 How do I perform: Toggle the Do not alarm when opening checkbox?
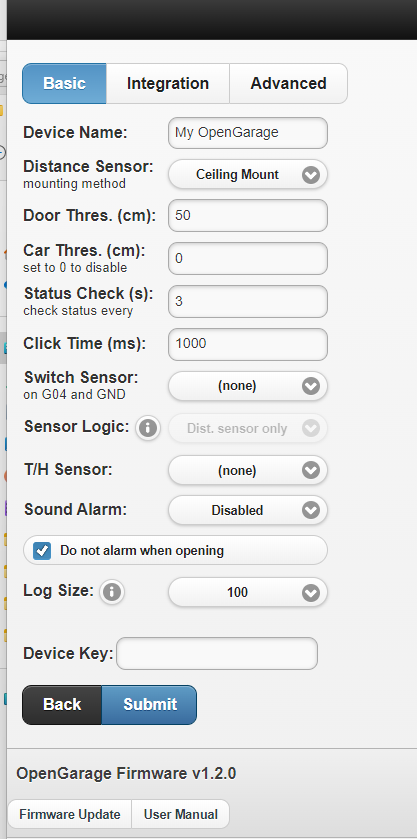(42, 551)
